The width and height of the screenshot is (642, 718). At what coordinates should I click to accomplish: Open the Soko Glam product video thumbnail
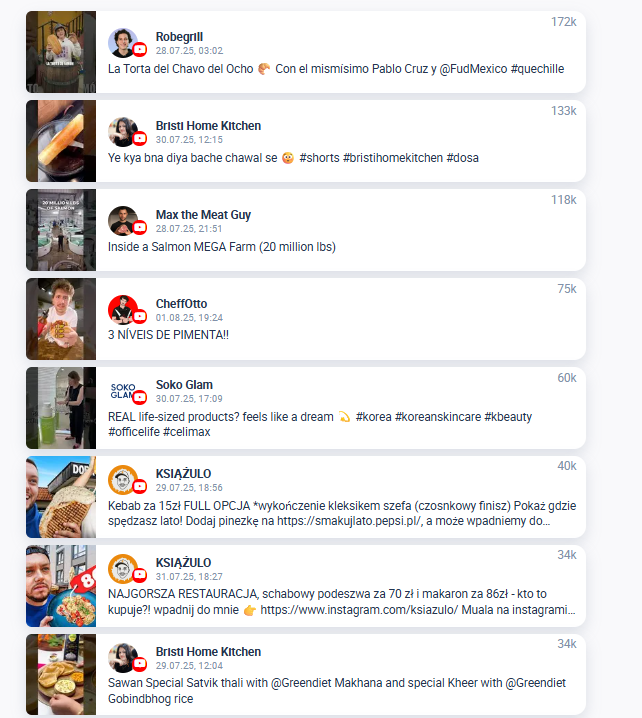click(x=61, y=408)
